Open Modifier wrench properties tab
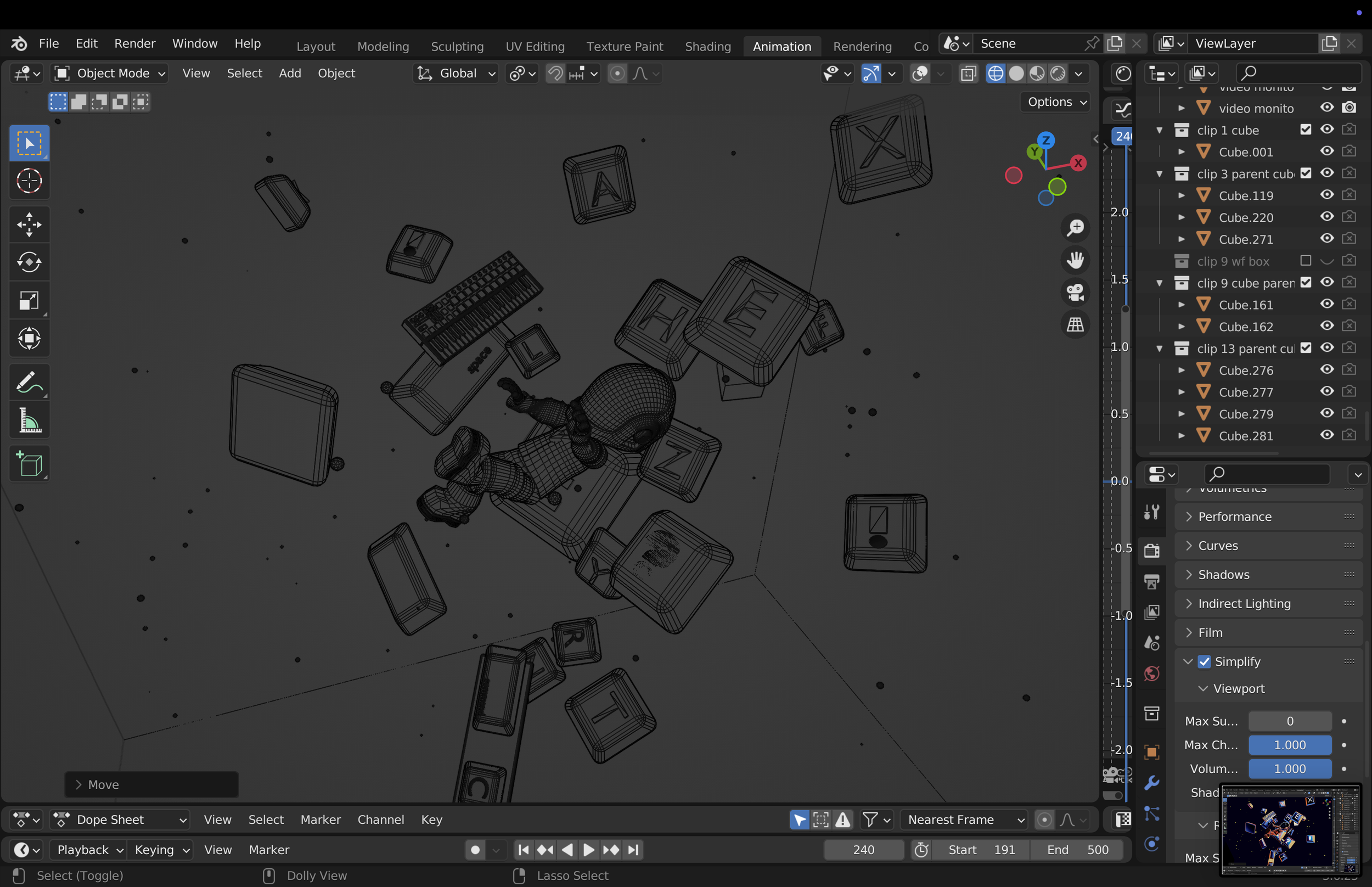This screenshot has width=1372, height=887. (1151, 783)
